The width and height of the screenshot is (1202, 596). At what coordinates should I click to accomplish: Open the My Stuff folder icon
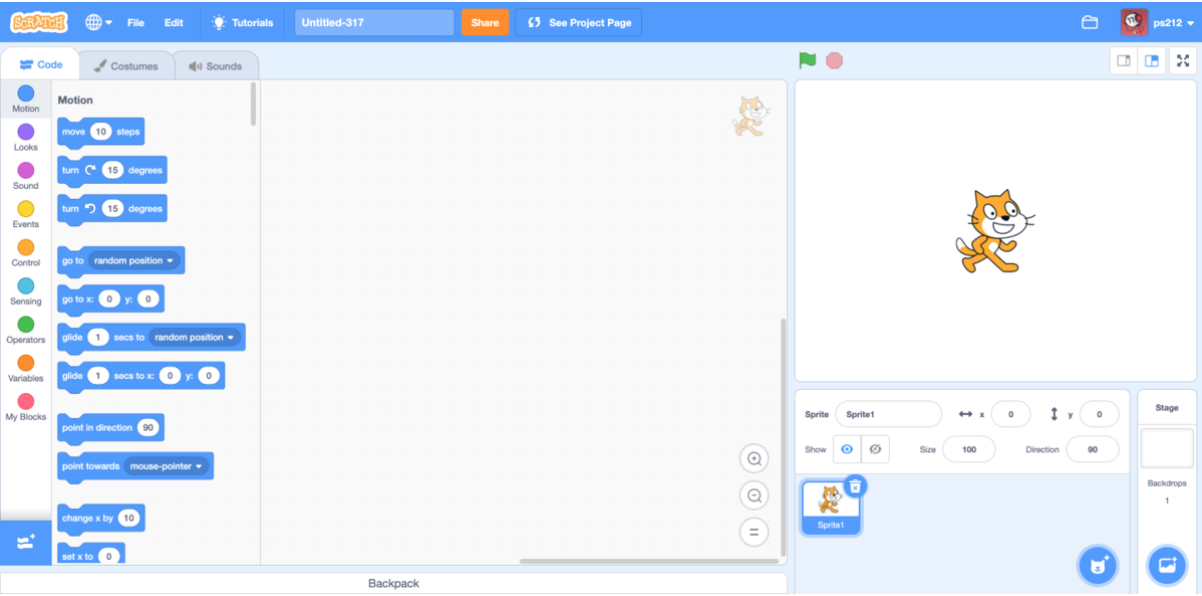coord(1090,22)
